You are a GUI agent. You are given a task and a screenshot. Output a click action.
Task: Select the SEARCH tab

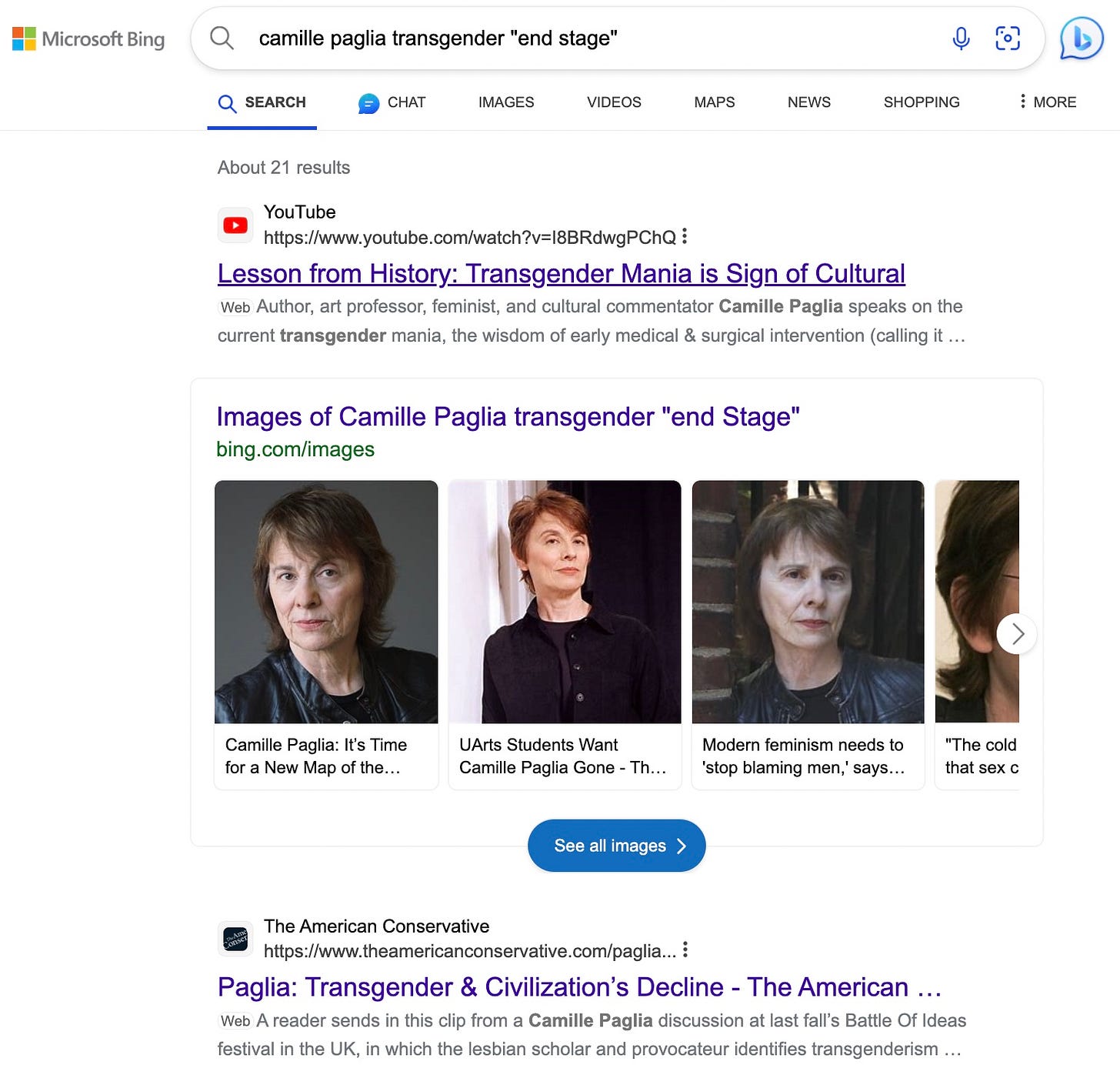coord(262,102)
